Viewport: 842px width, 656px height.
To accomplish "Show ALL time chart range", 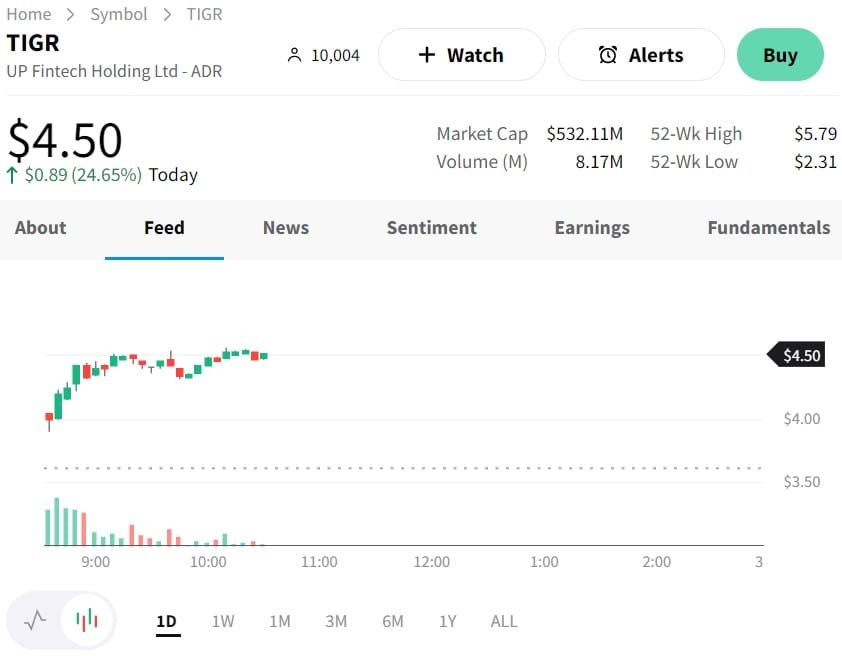I will (x=504, y=621).
